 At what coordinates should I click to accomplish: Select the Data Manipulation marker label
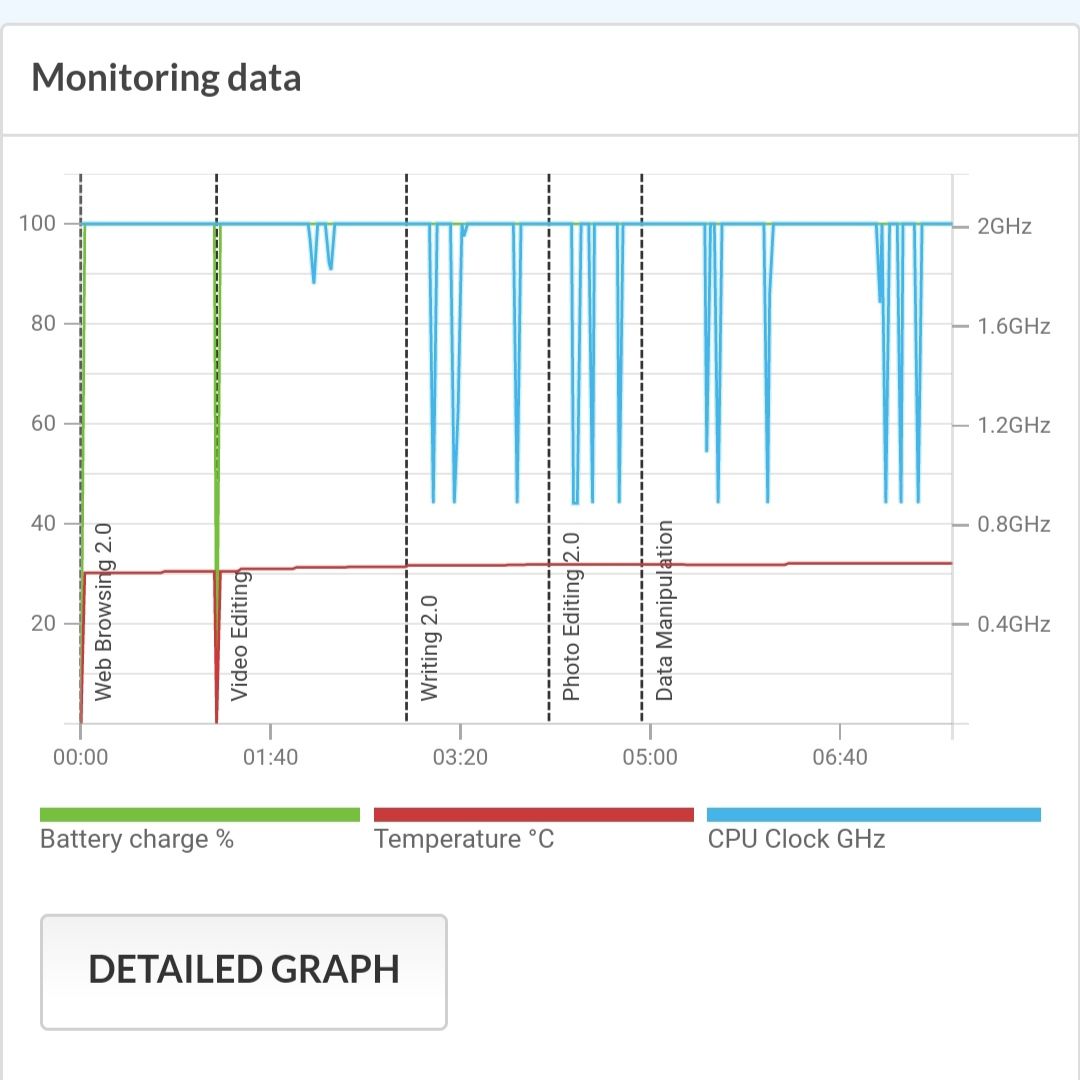[664, 610]
